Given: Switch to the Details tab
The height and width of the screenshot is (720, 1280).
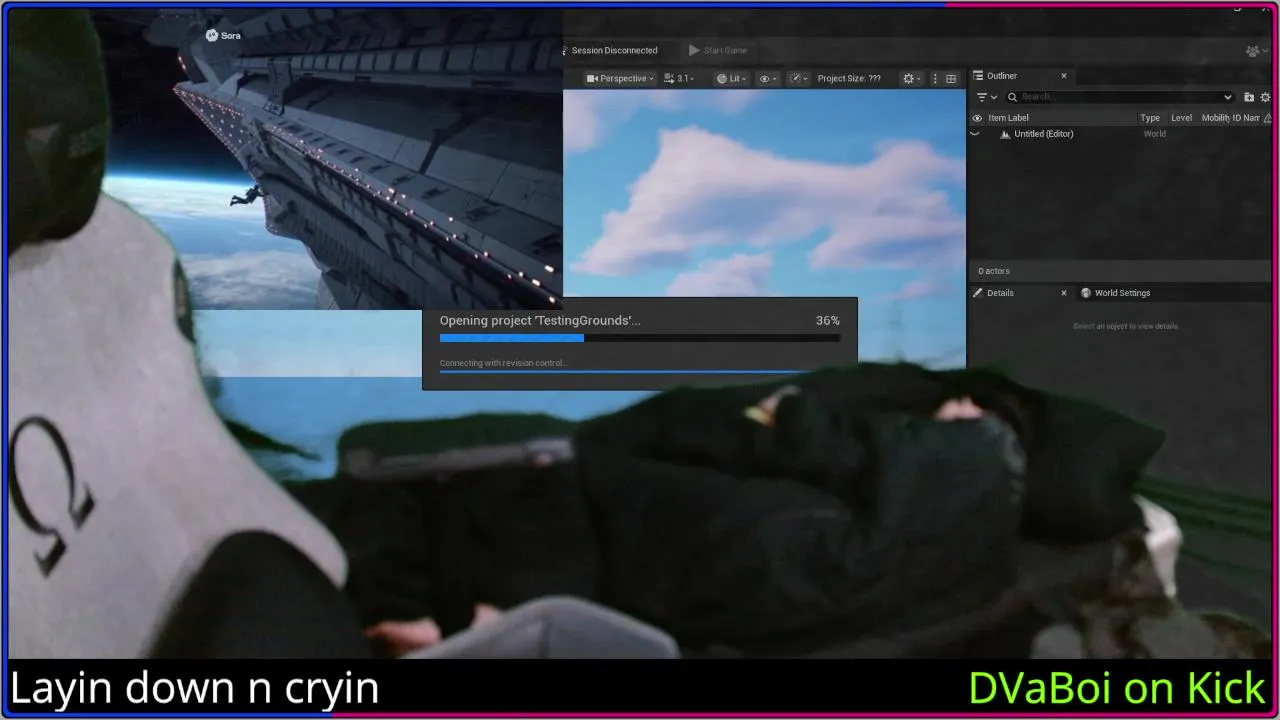Looking at the screenshot, I should pyautogui.click(x=1000, y=293).
